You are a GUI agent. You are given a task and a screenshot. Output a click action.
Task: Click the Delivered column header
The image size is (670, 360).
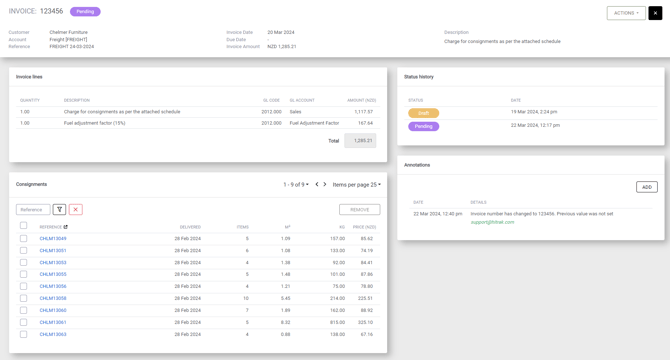click(x=190, y=227)
